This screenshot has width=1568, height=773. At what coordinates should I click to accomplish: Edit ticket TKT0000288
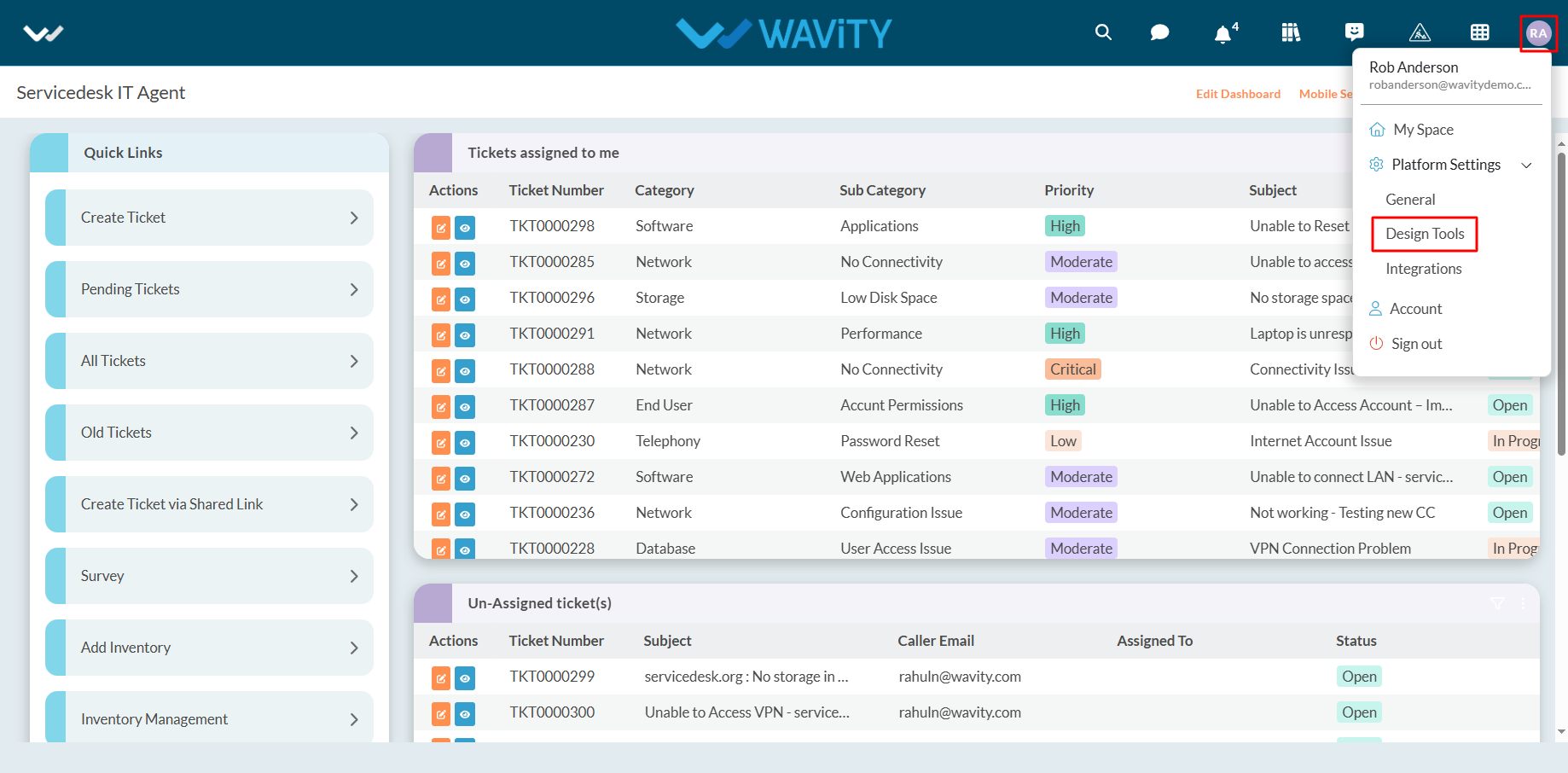(441, 371)
